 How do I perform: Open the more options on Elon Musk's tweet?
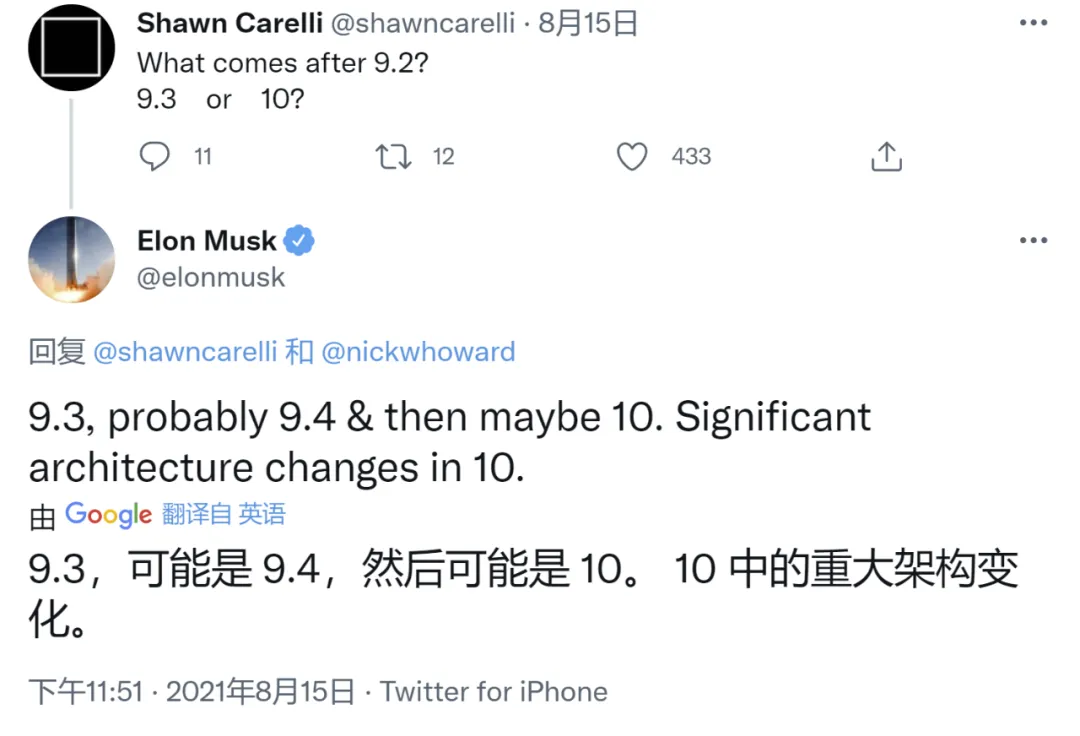pos(1033,240)
